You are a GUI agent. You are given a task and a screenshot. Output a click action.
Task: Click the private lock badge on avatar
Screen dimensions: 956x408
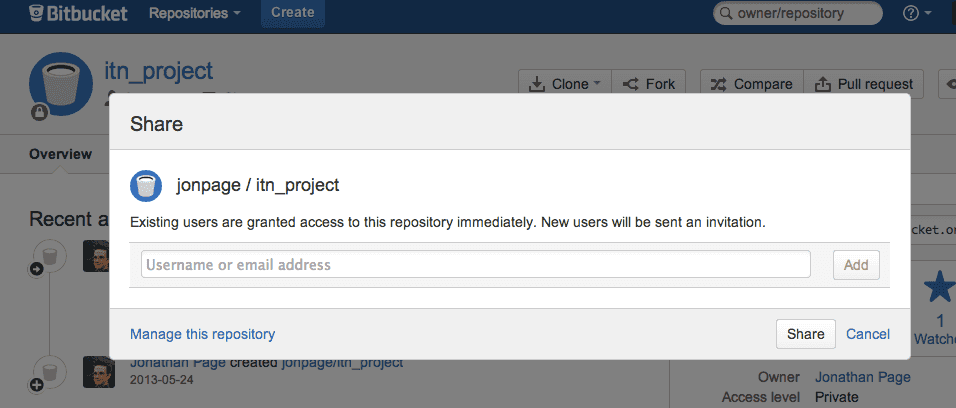pyautogui.click(x=40, y=112)
